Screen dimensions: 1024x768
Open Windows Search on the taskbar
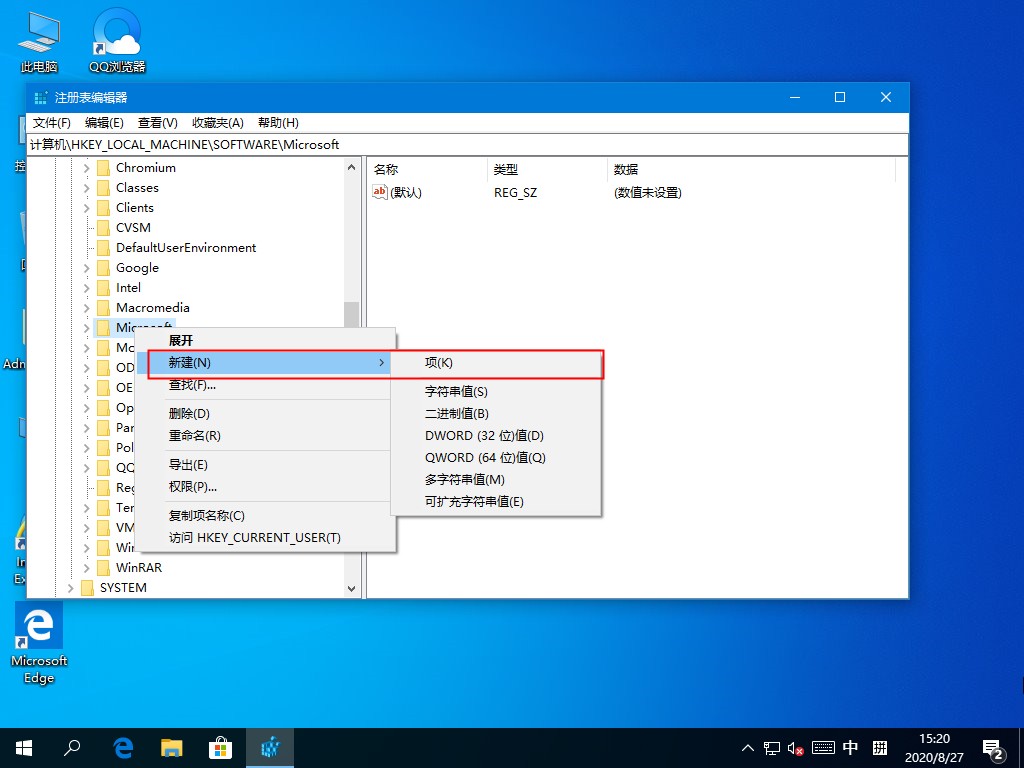tap(72, 747)
